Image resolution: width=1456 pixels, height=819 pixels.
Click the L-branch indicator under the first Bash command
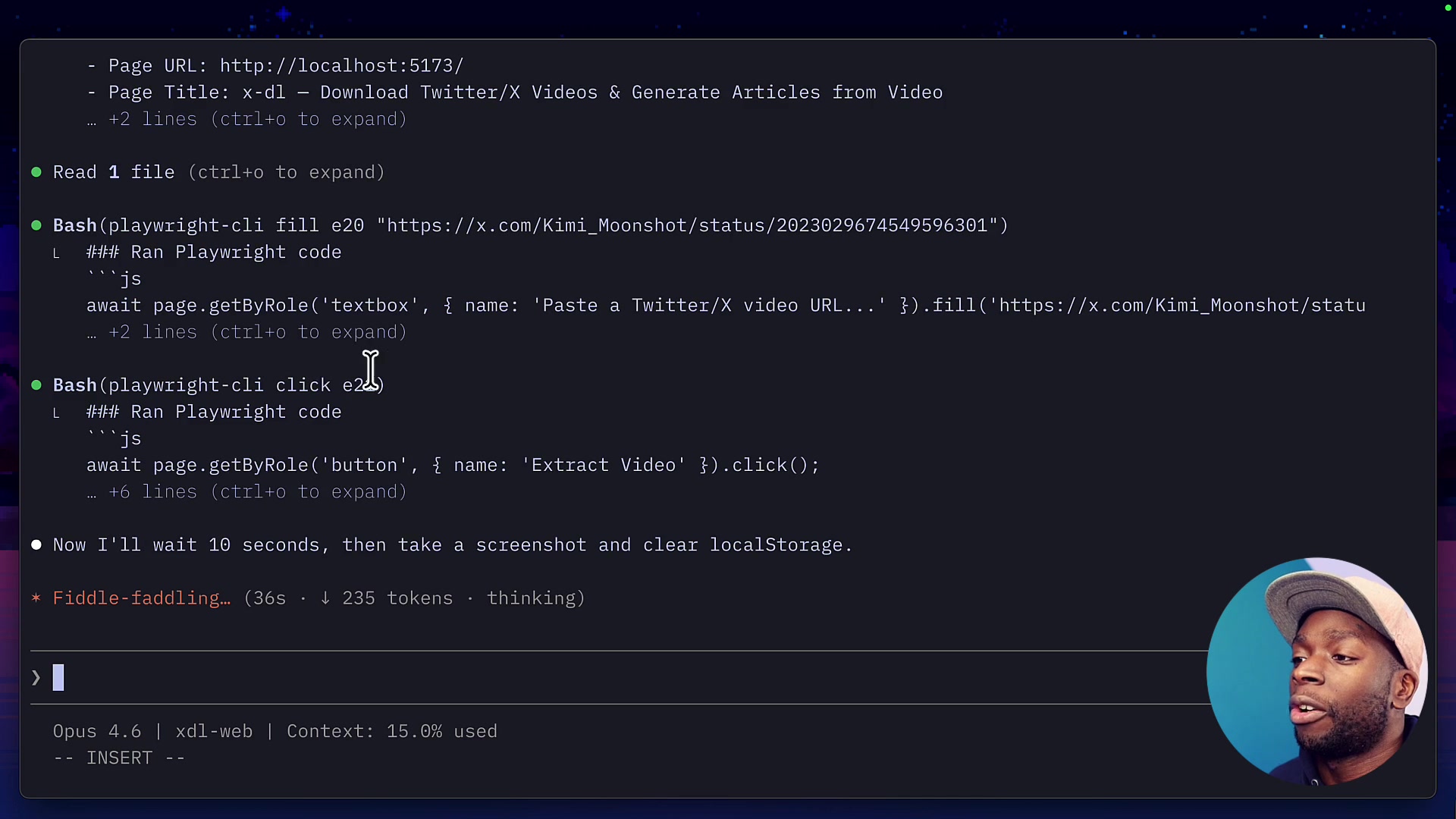(x=56, y=253)
